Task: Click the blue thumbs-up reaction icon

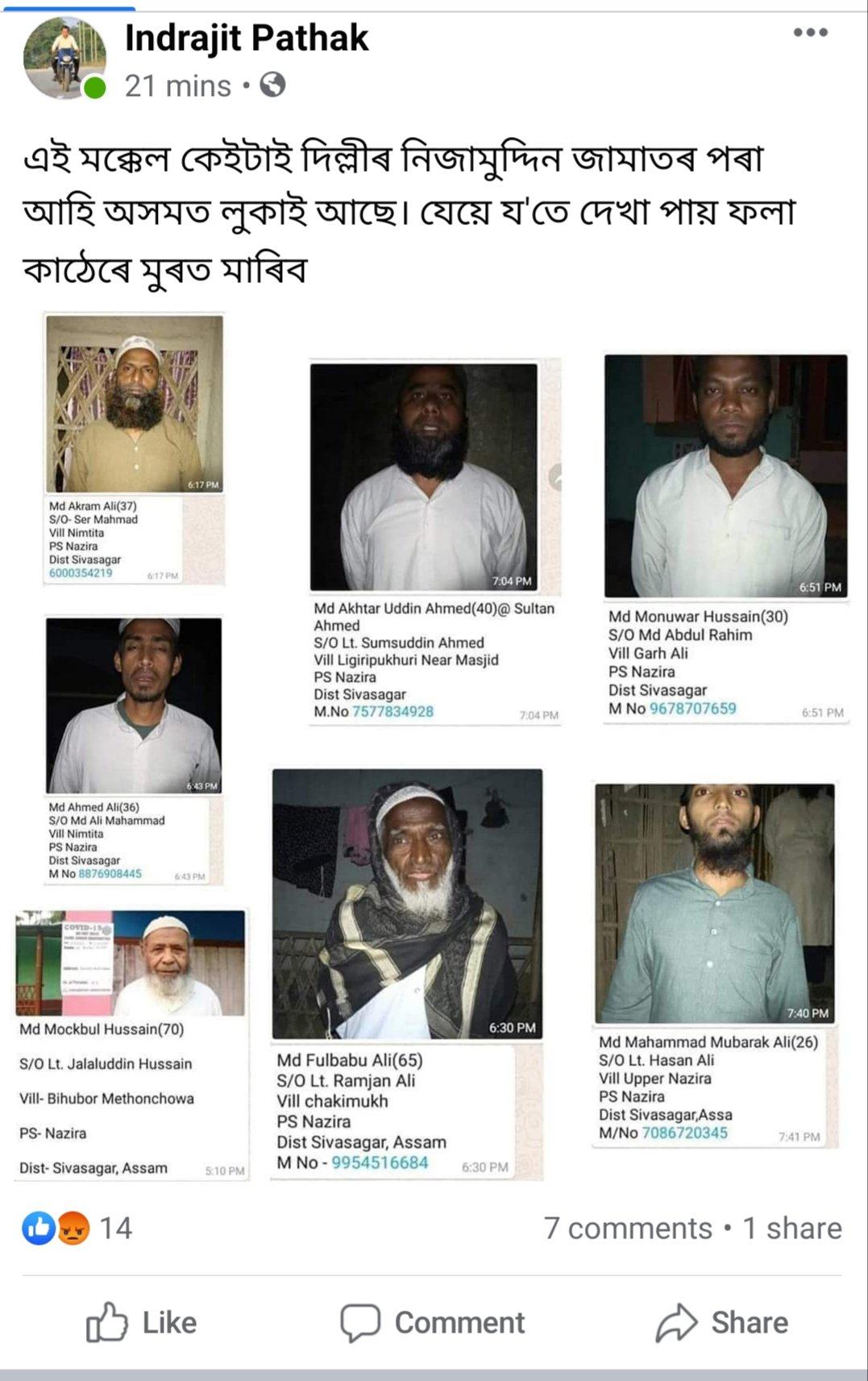Action: 38,1228
